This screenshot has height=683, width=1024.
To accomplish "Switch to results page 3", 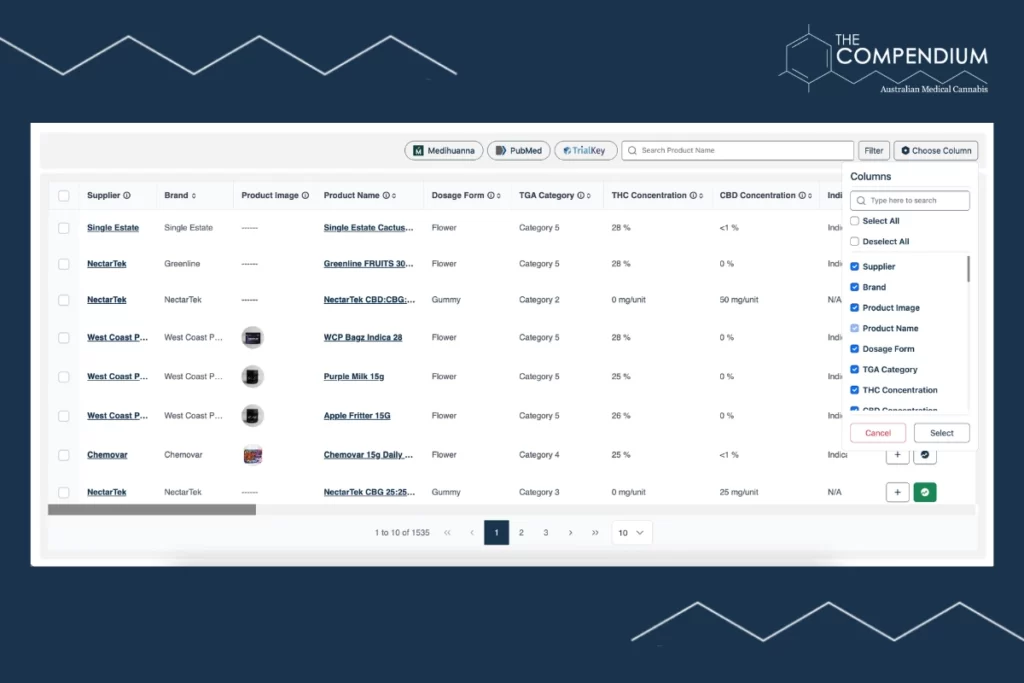I will (545, 533).
